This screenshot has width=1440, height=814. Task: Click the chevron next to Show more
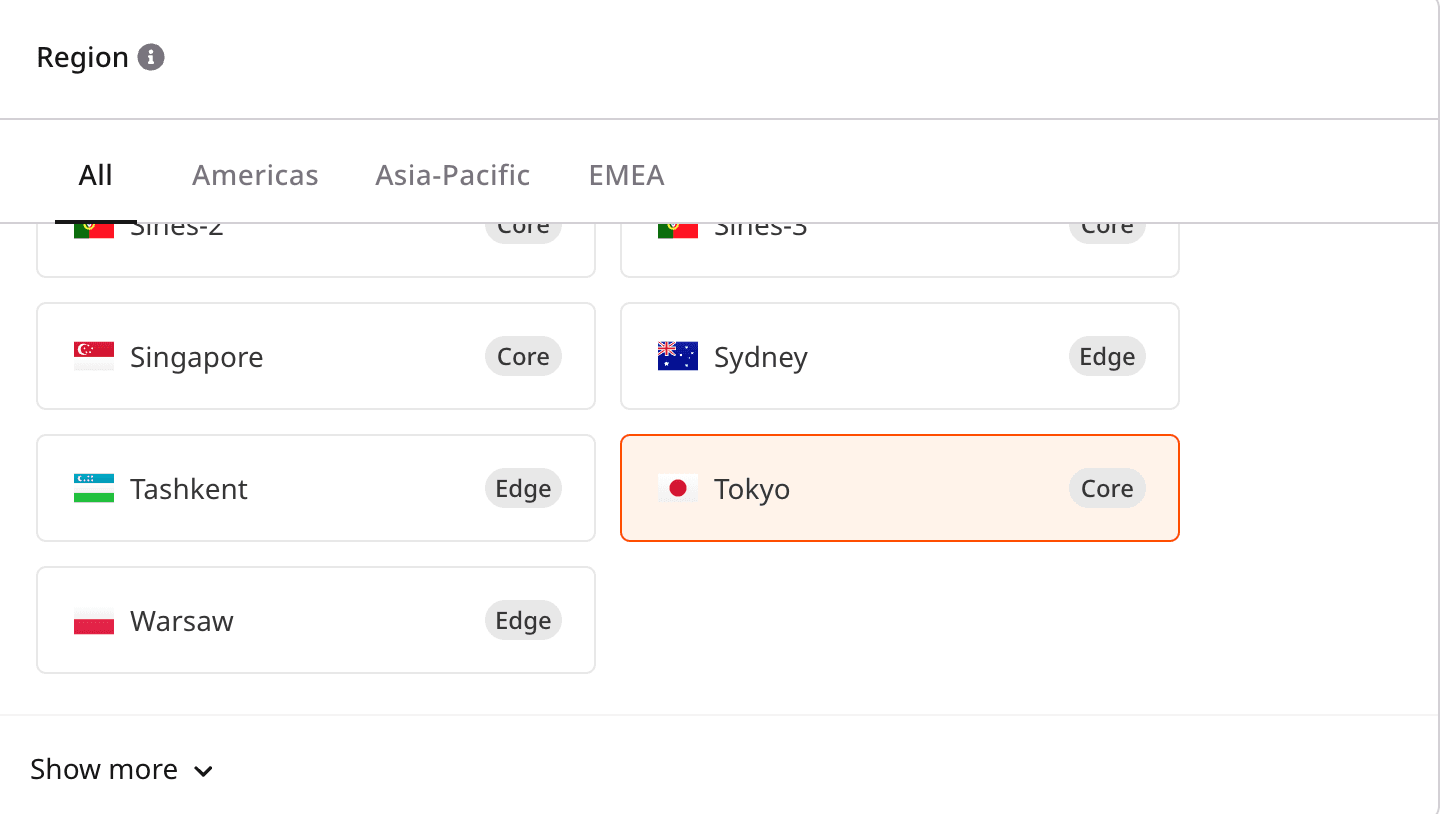click(x=203, y=771)
